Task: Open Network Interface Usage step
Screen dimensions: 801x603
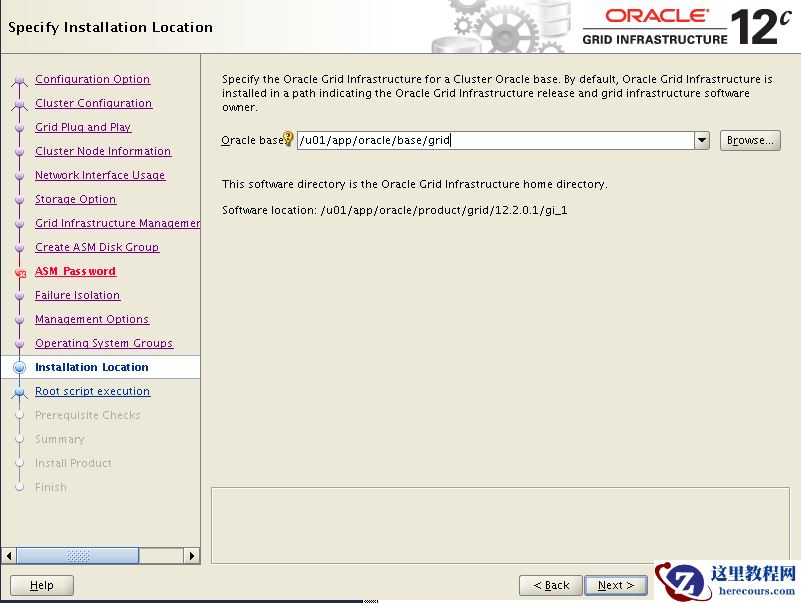Action: tap(100, 175)
